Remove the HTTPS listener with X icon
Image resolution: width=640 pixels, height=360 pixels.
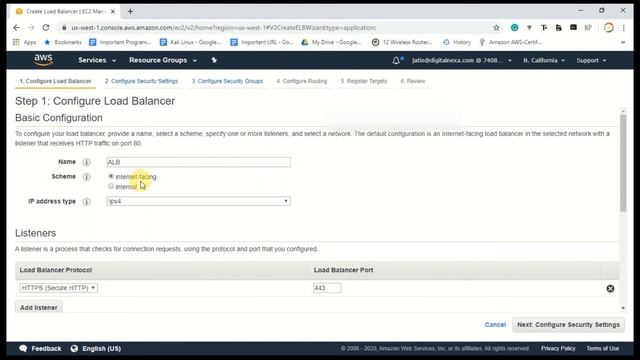pyautogui.click(x=610, y=289)
